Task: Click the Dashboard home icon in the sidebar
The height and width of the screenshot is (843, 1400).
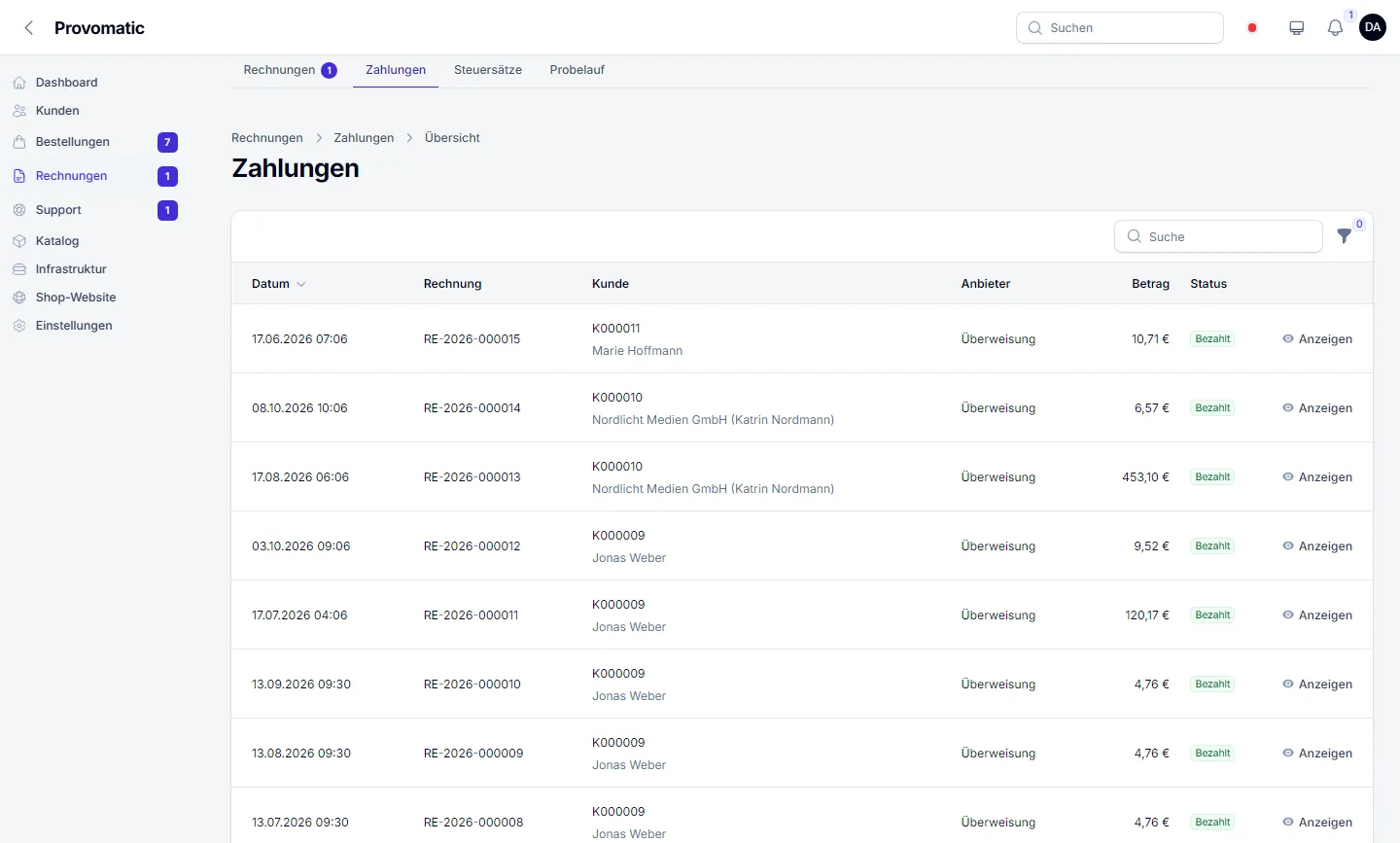Action: point(19,83)
